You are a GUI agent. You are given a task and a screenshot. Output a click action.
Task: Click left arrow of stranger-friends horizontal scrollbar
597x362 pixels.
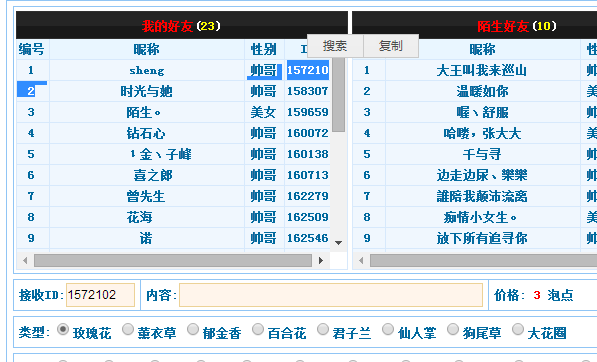tap(361, 261)
